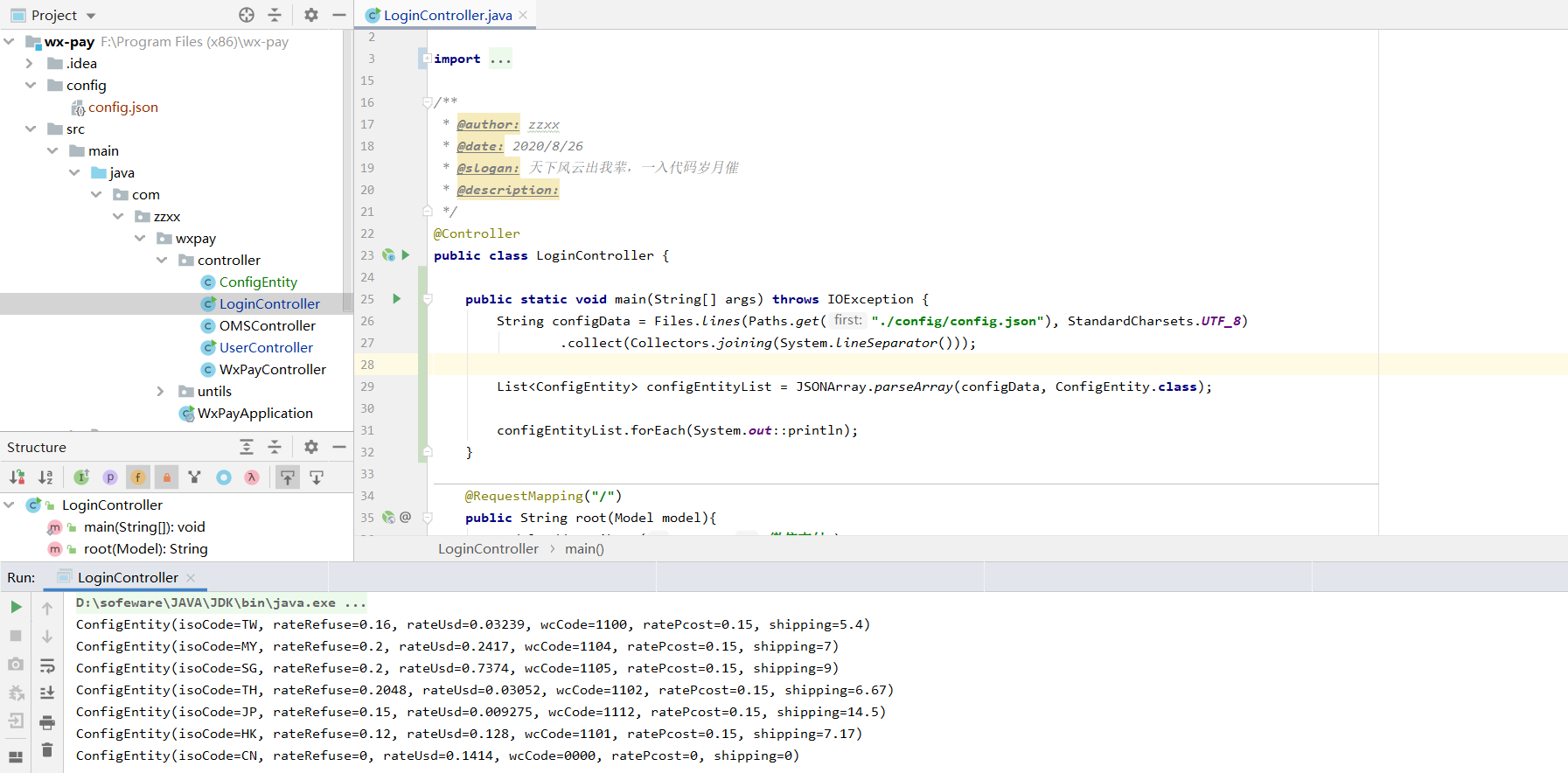
Task: Toggle soft-wrap in the Run console
Action: point(47,665)
